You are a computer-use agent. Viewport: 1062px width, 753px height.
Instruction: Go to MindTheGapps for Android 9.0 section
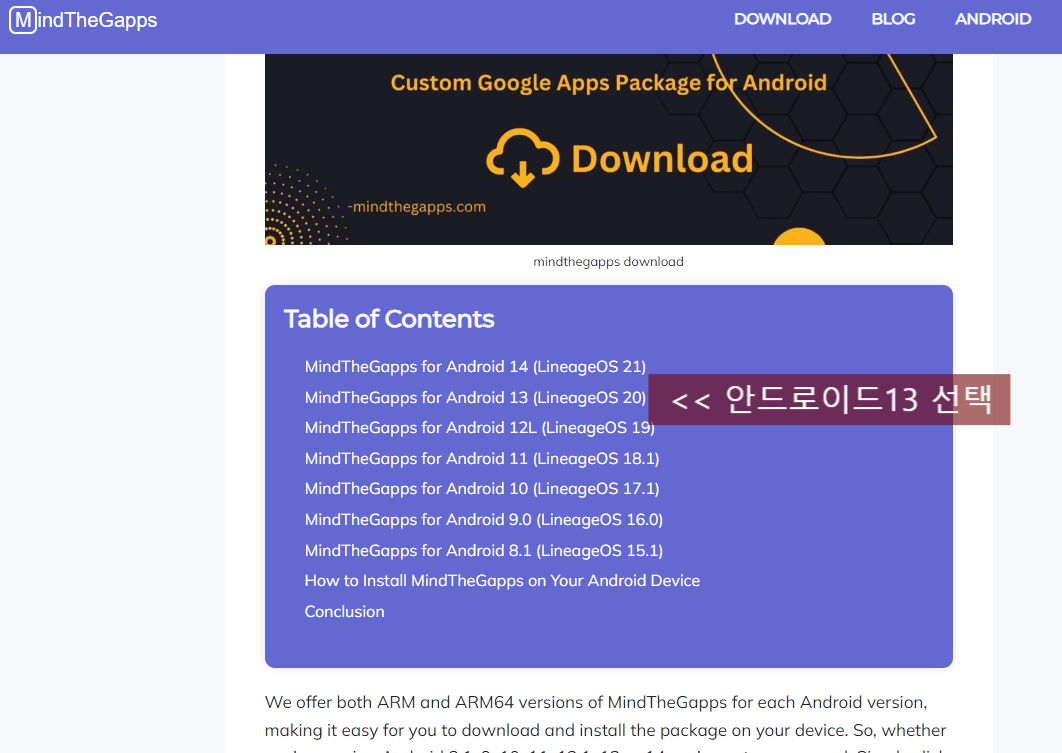pos(484,519)
